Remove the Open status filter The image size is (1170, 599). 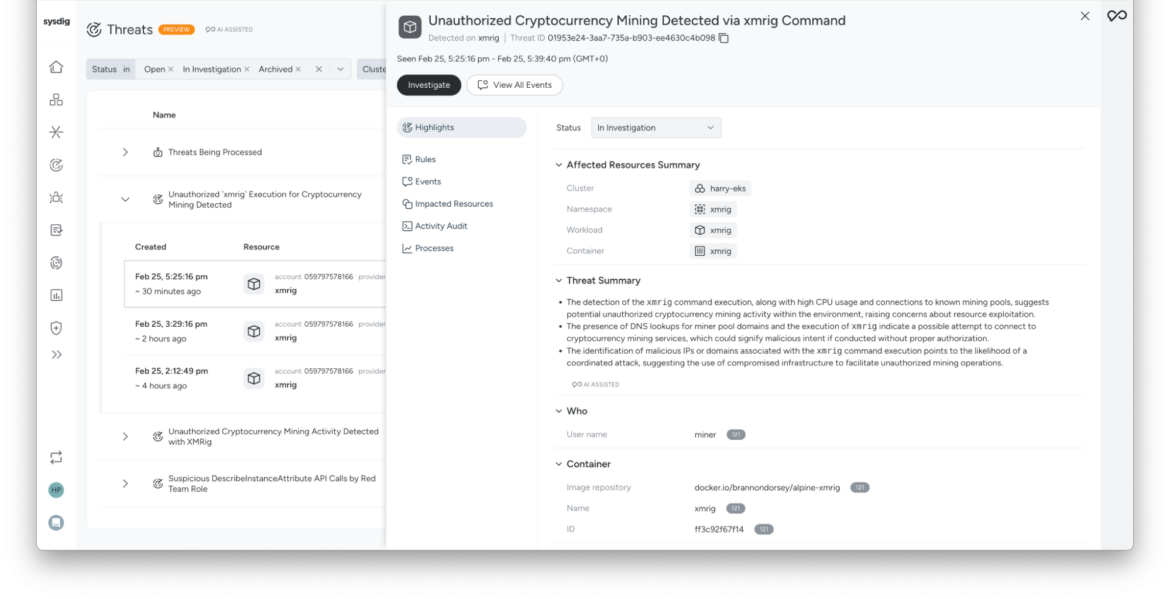click(x=171, y=69)
